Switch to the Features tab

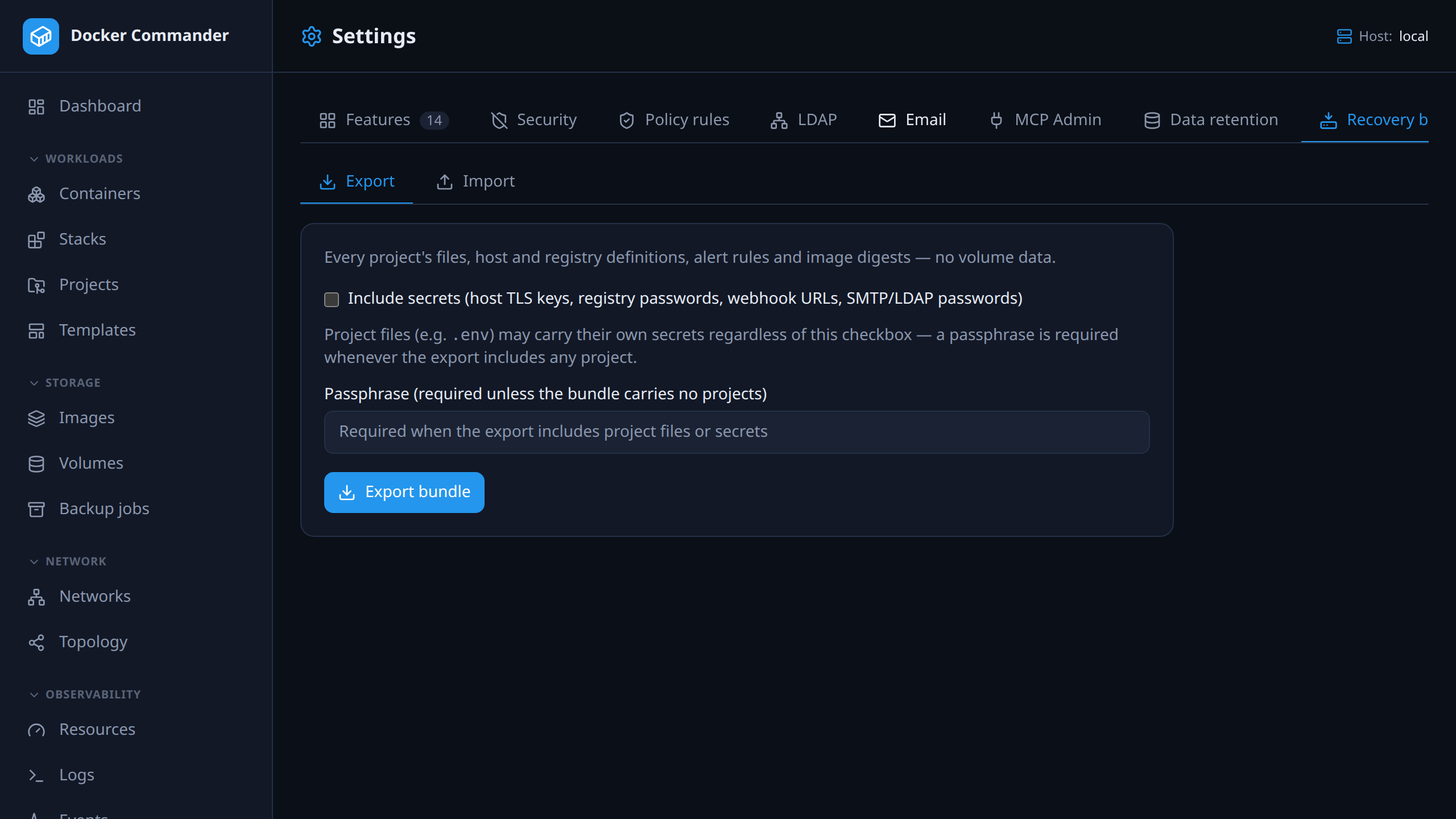point(384,120)
